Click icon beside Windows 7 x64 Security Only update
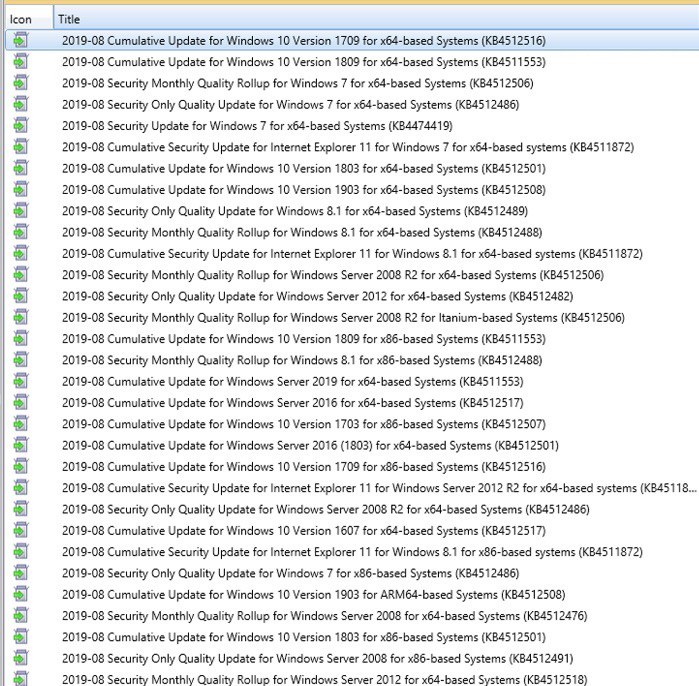The height and width of the screenshot is (686, 699). (x=21, y=104)
